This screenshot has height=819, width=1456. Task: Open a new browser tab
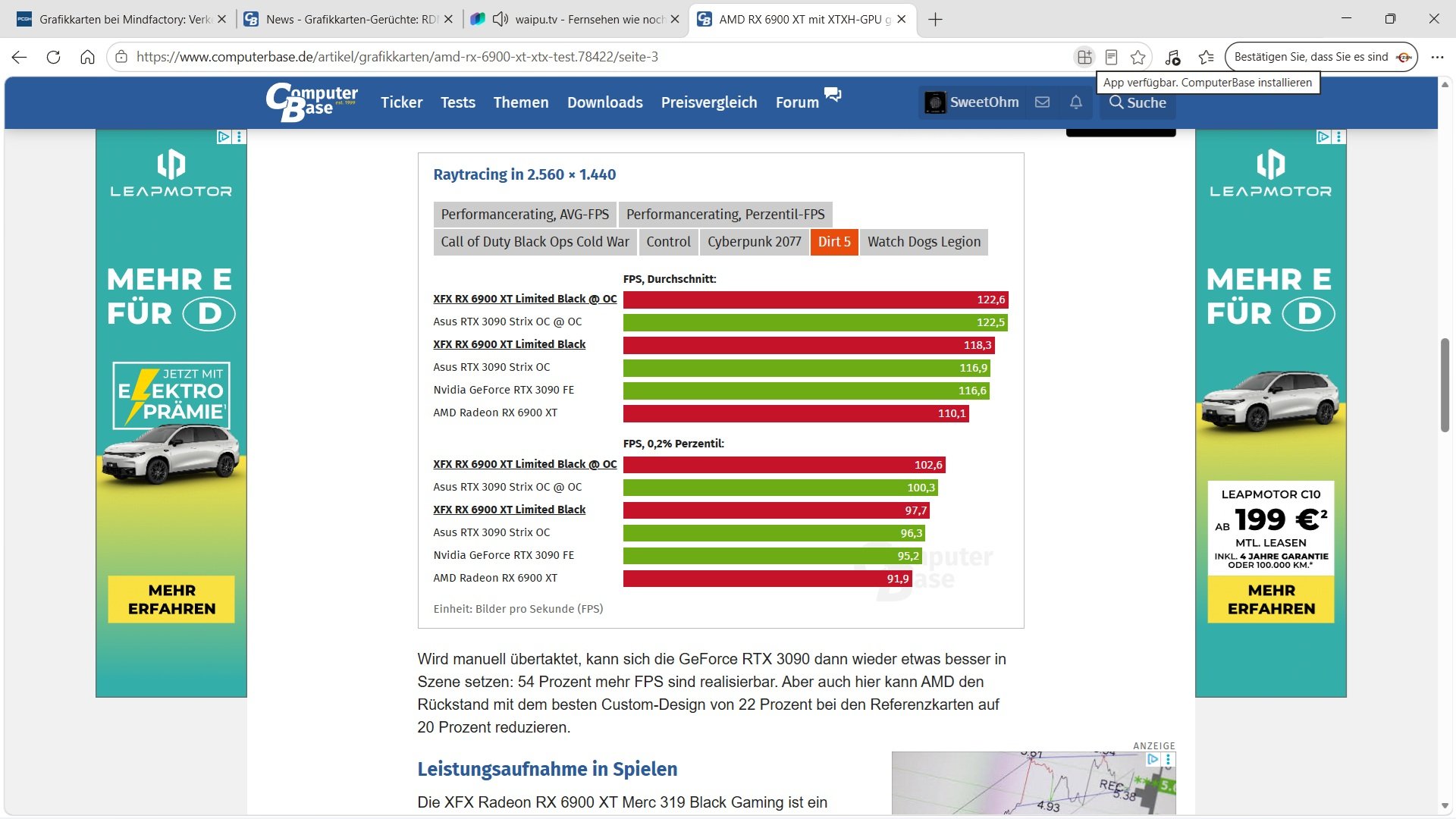click(935, 20)
